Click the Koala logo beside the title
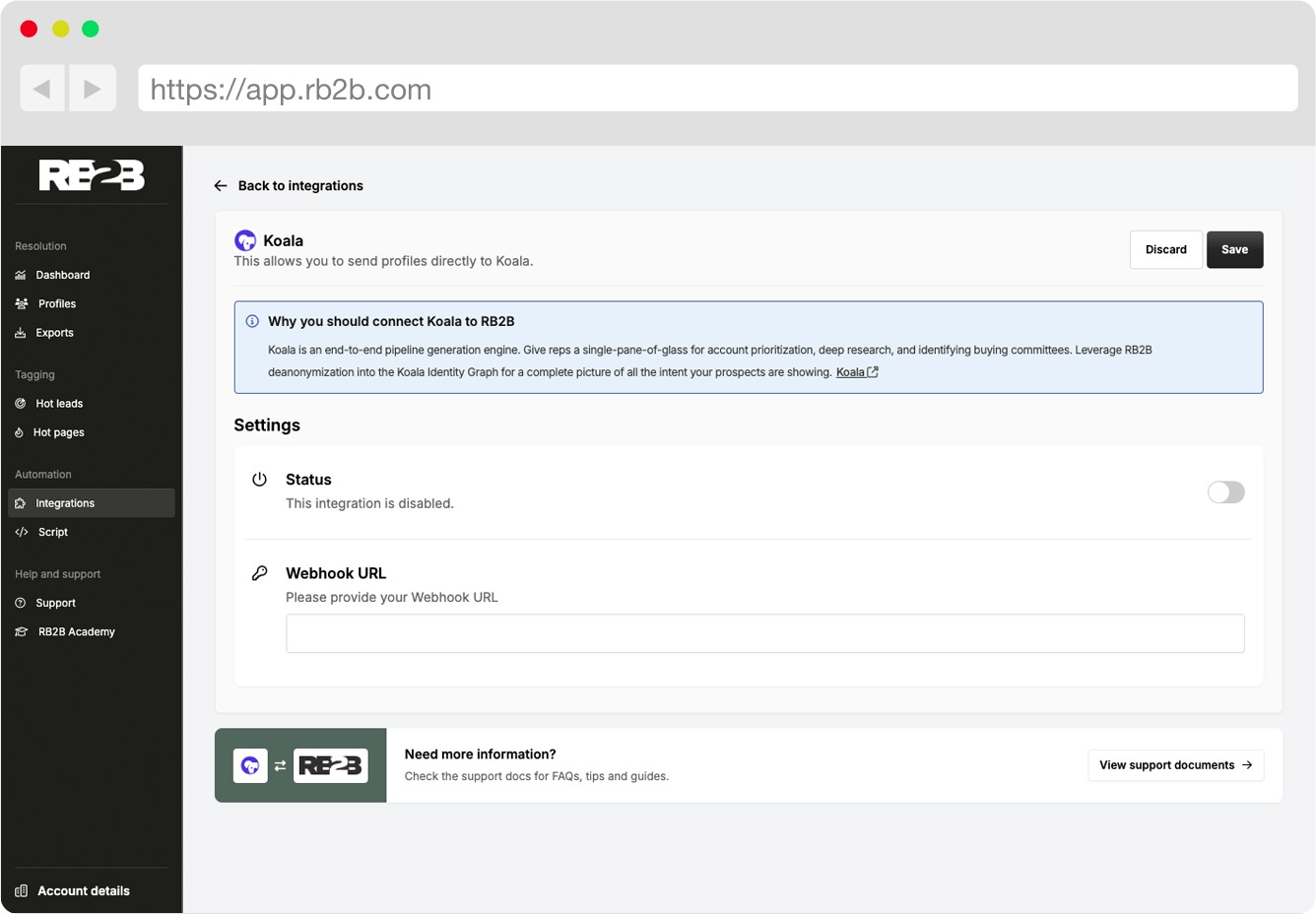 click(245, 240)
